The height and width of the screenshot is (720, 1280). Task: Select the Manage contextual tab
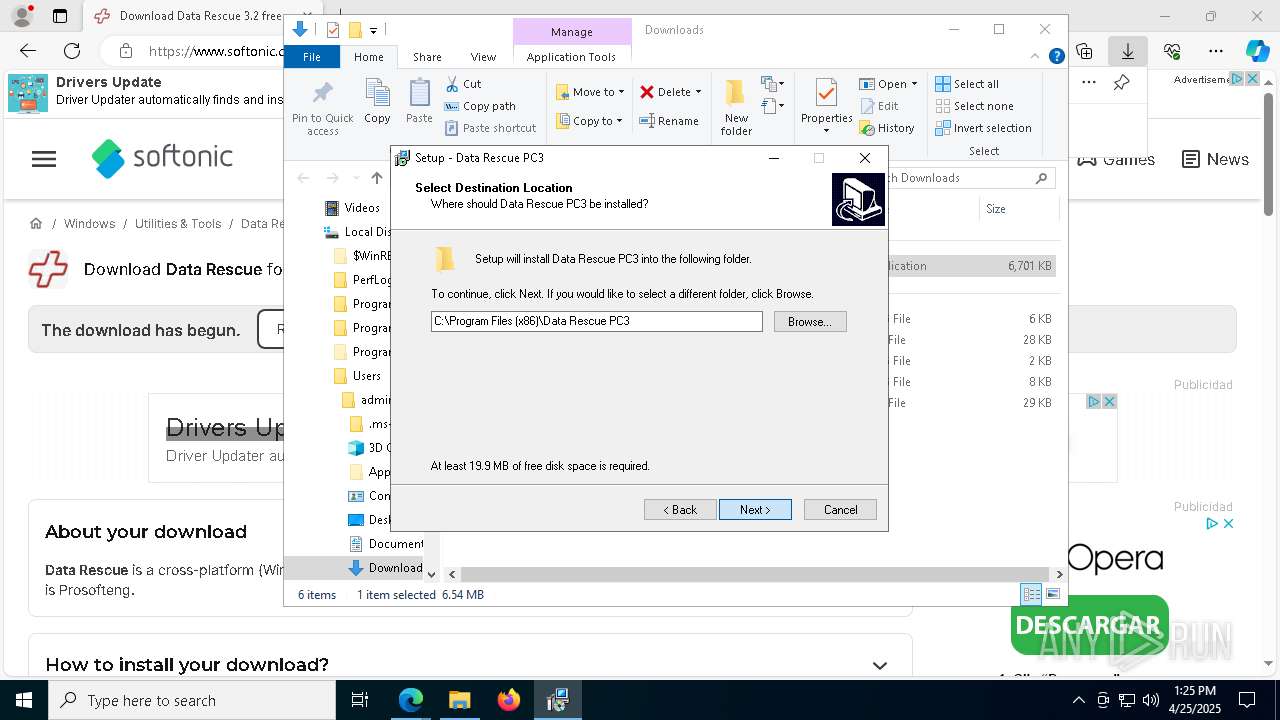(x=572, y=32)
